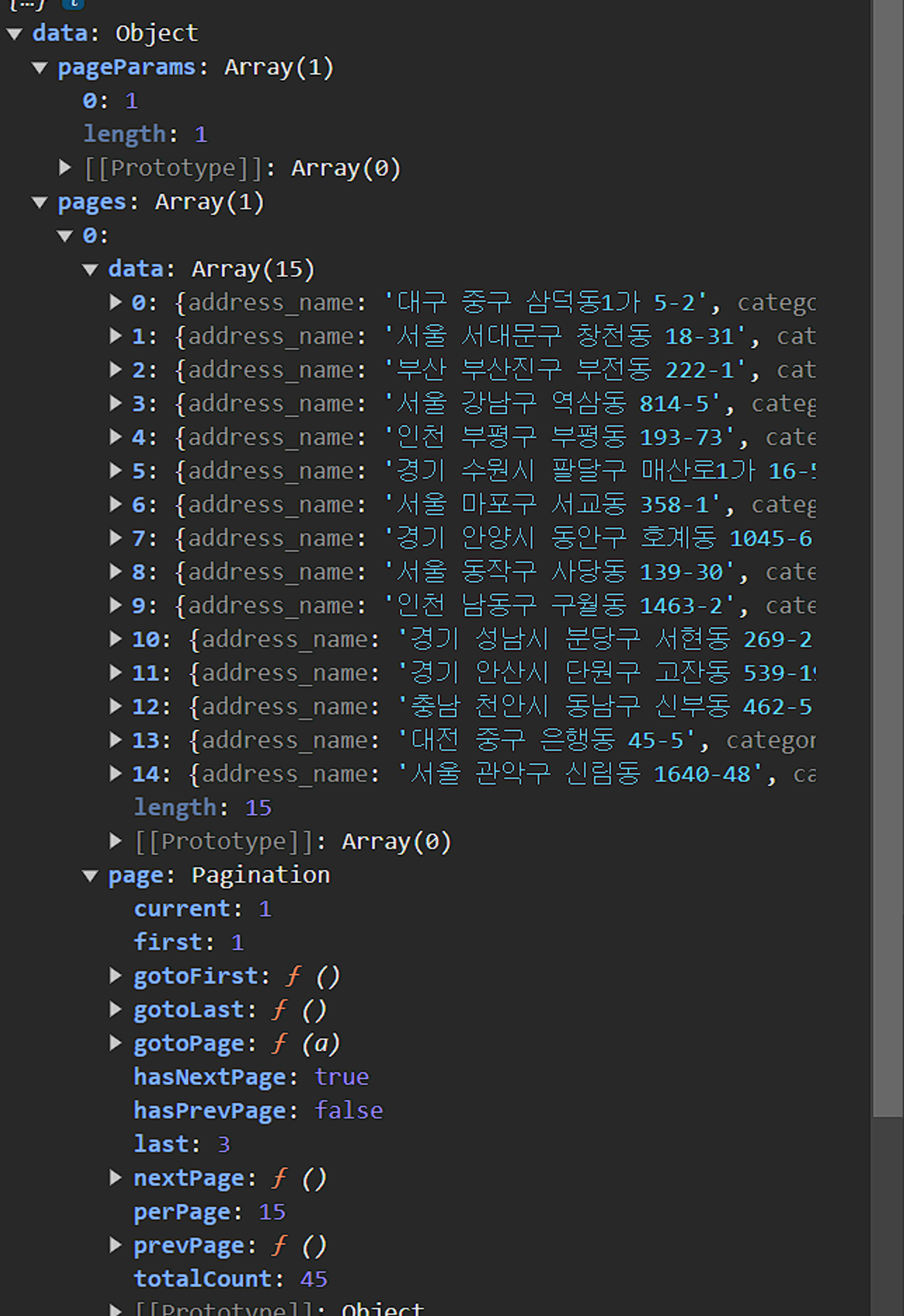This screenshot has height=1316, width=904.
Task: Expand item 3 '서울 강남구 역삼동 814-5'
Action: click(116, 404)
